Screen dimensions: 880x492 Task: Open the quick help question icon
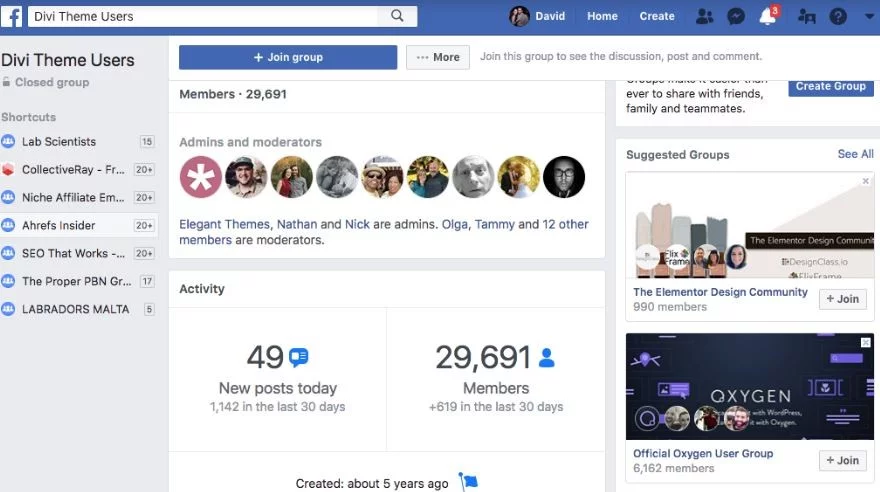(x=838, y=16)
